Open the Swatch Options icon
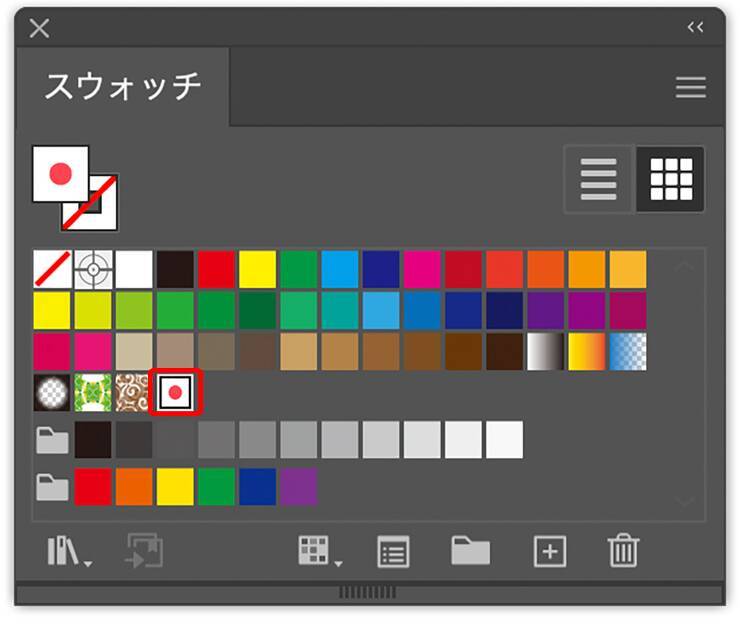 point(393,551)
